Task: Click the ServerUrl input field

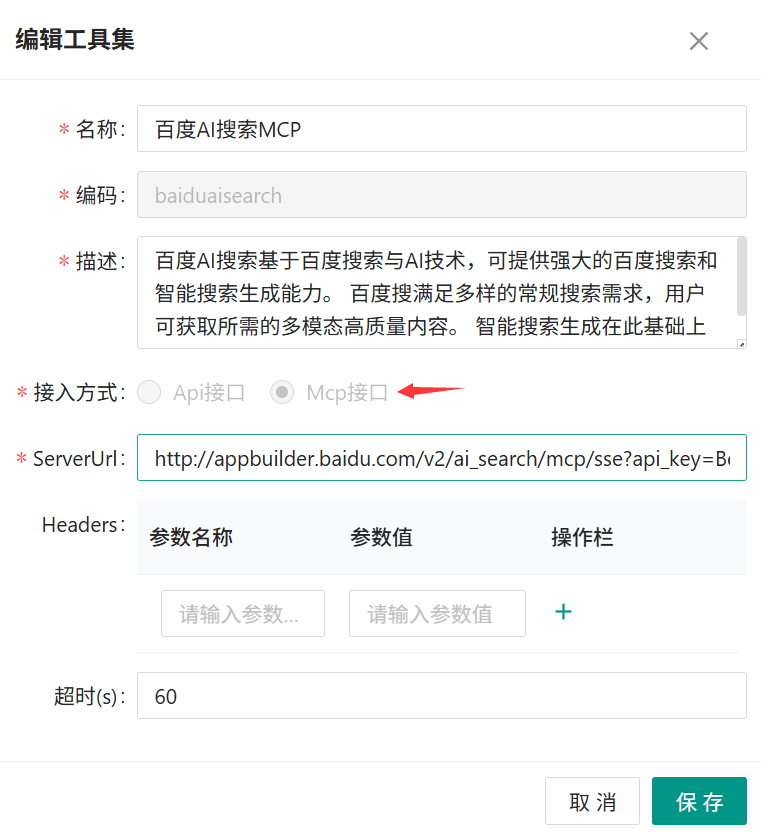Action: [442, 457]
